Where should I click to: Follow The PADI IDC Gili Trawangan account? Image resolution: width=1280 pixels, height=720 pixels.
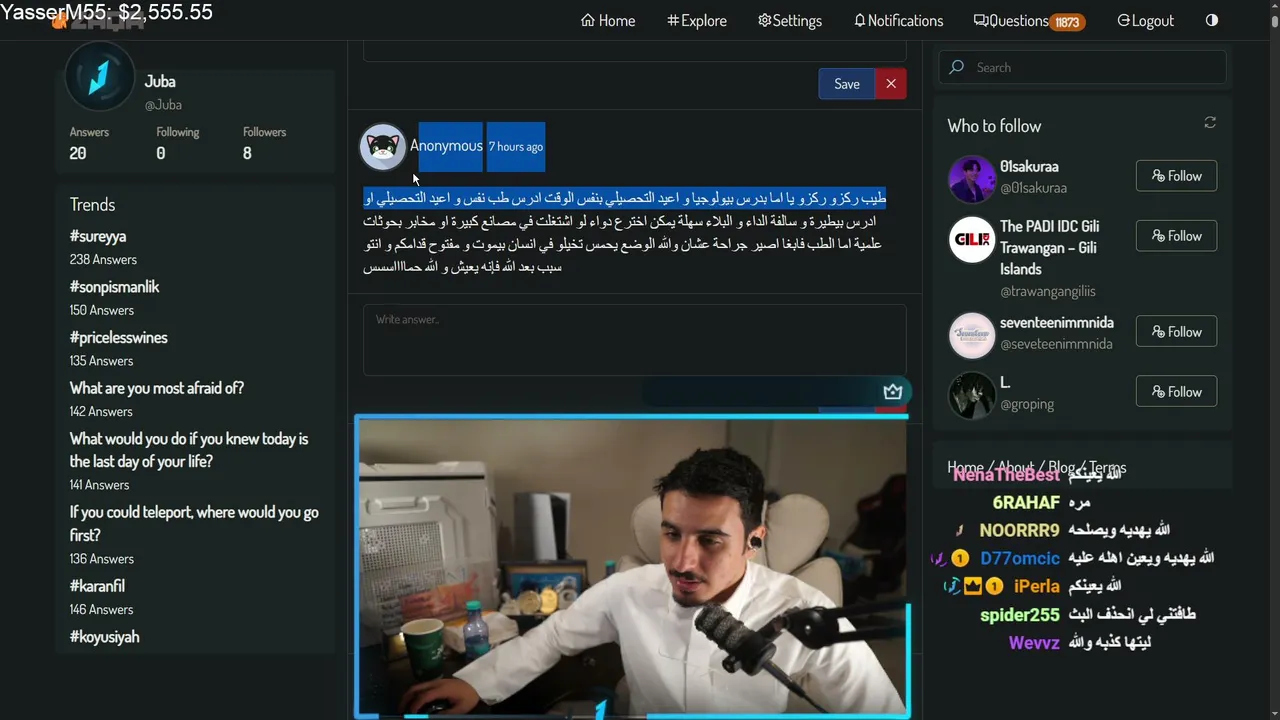(x=1176, y=236)
